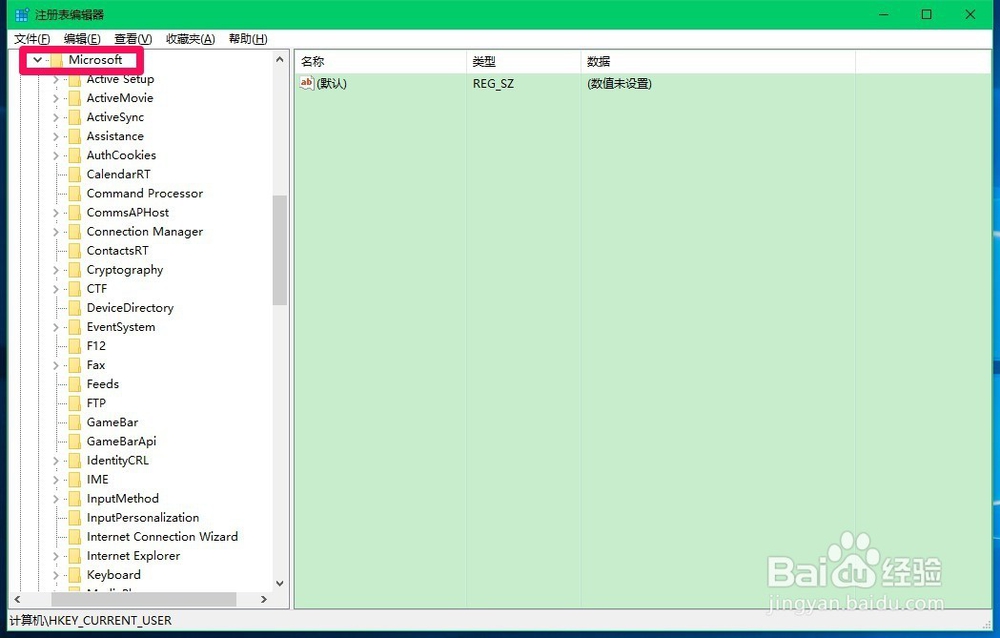
Task: Click the ActiveMovie folder icon
Action: [75, 98]
